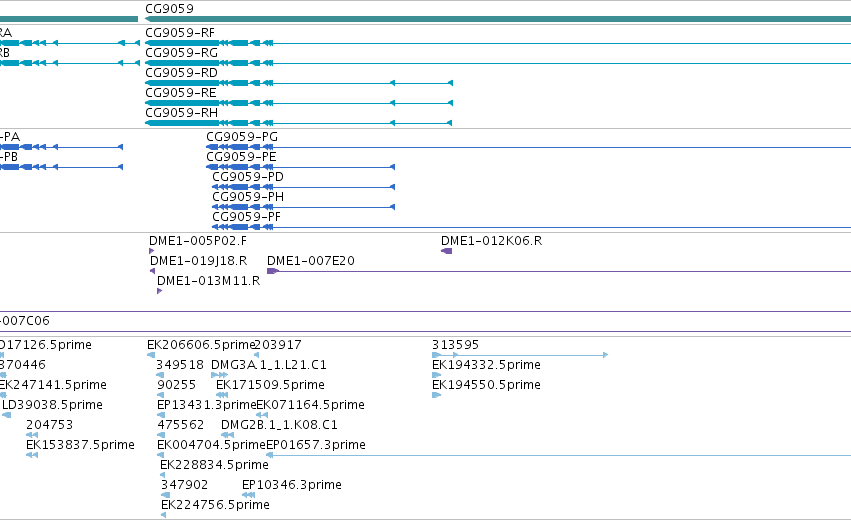Click the EK194332.5prime label
This screenshot has height=520, width=851.
point(486,365)
